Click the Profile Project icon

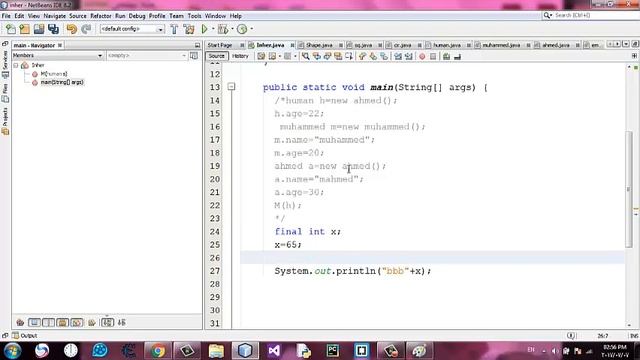click(242, 29)
